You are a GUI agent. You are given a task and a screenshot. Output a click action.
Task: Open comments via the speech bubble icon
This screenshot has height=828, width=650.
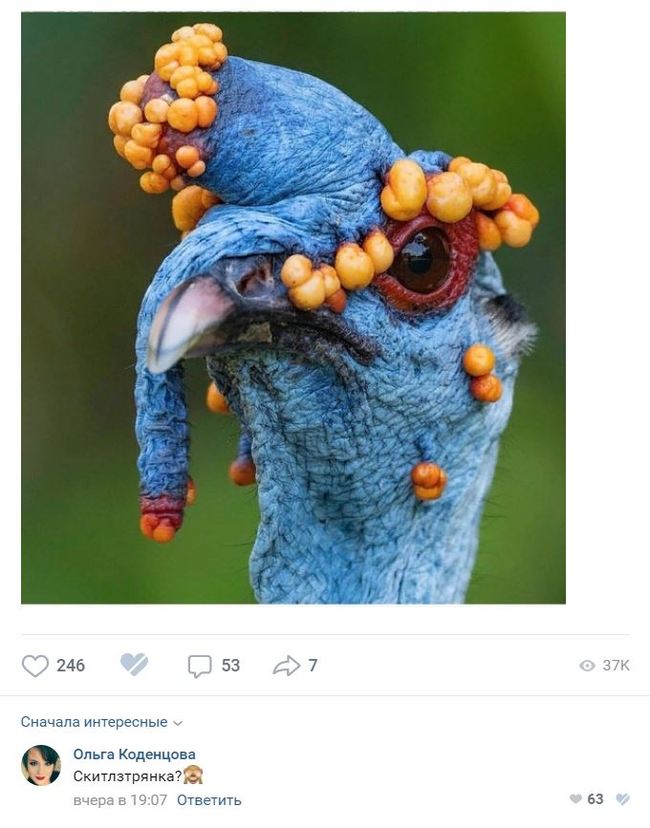200,666
